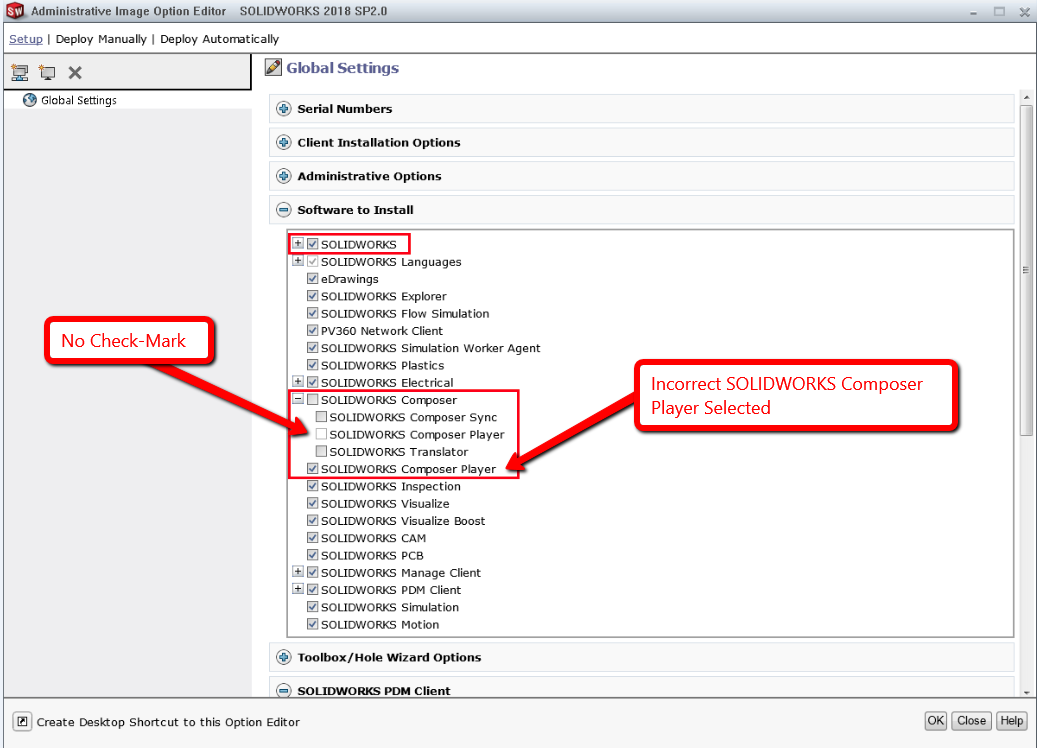Toggle SOLIDWORKS Electrical checkbox
Image resolution: width=1037 pixels, height=748 pixels.
[313, 382]
